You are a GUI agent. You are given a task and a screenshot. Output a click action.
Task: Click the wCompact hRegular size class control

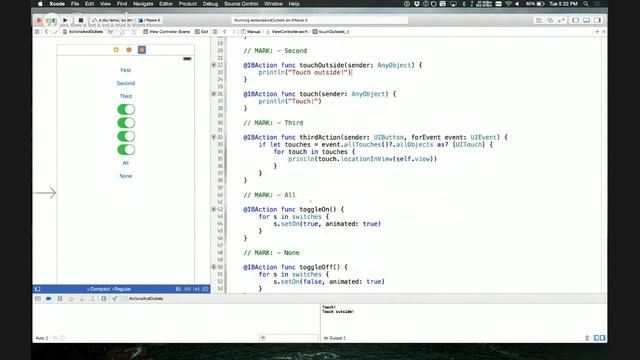click(109, 289)
